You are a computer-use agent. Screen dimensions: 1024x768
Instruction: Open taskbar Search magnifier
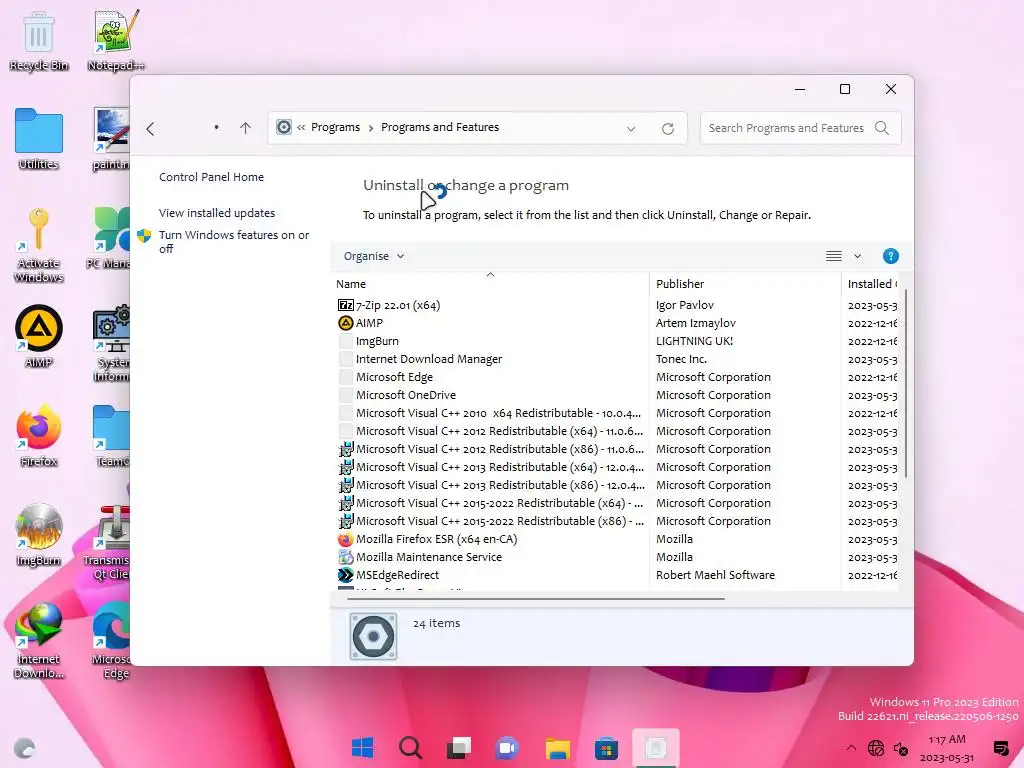pyautogui.click(x=410, y=748)
